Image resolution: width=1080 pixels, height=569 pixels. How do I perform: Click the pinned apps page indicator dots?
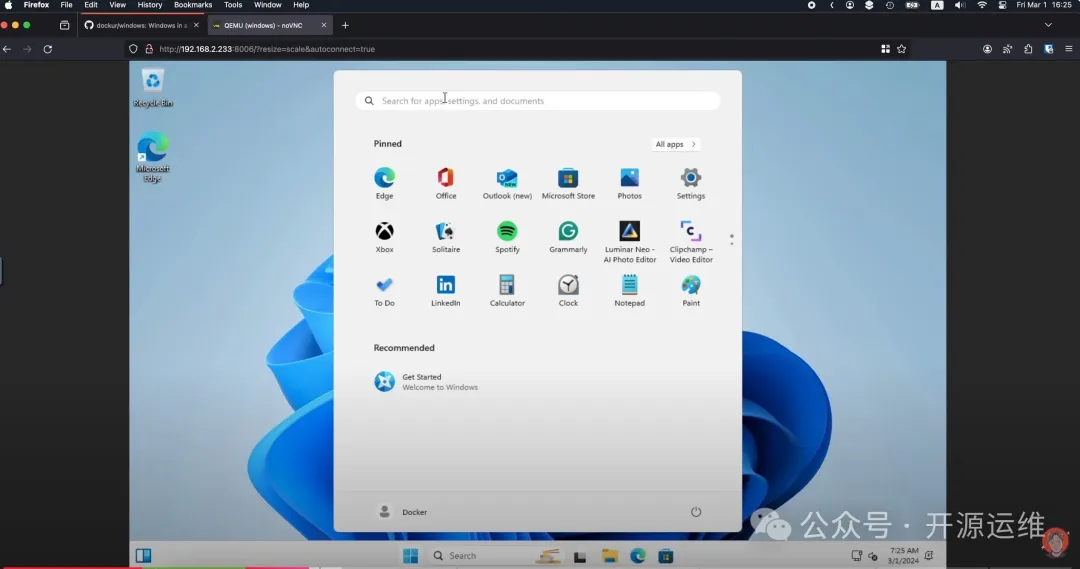click(732, 240)
